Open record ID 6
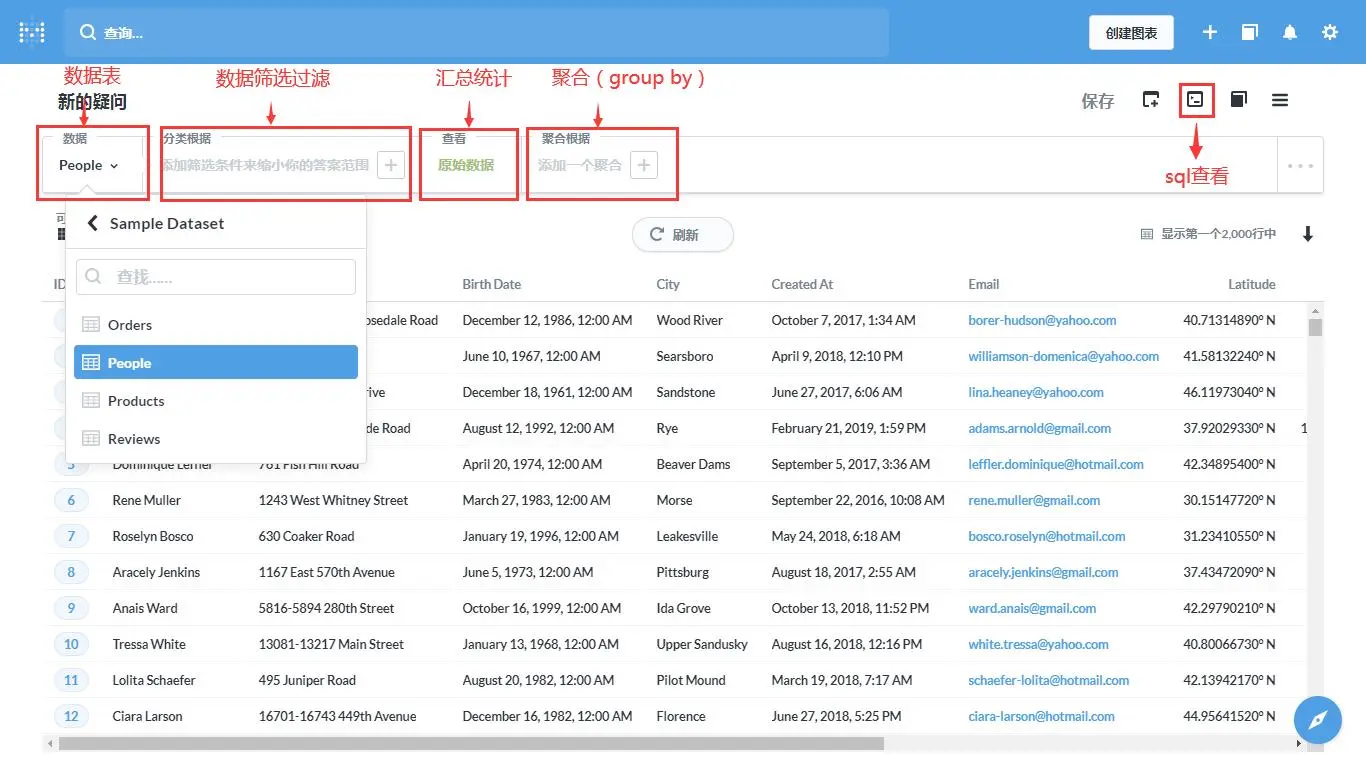The height and width of the screenshot is (768, 1366). [x=71, y=500]
